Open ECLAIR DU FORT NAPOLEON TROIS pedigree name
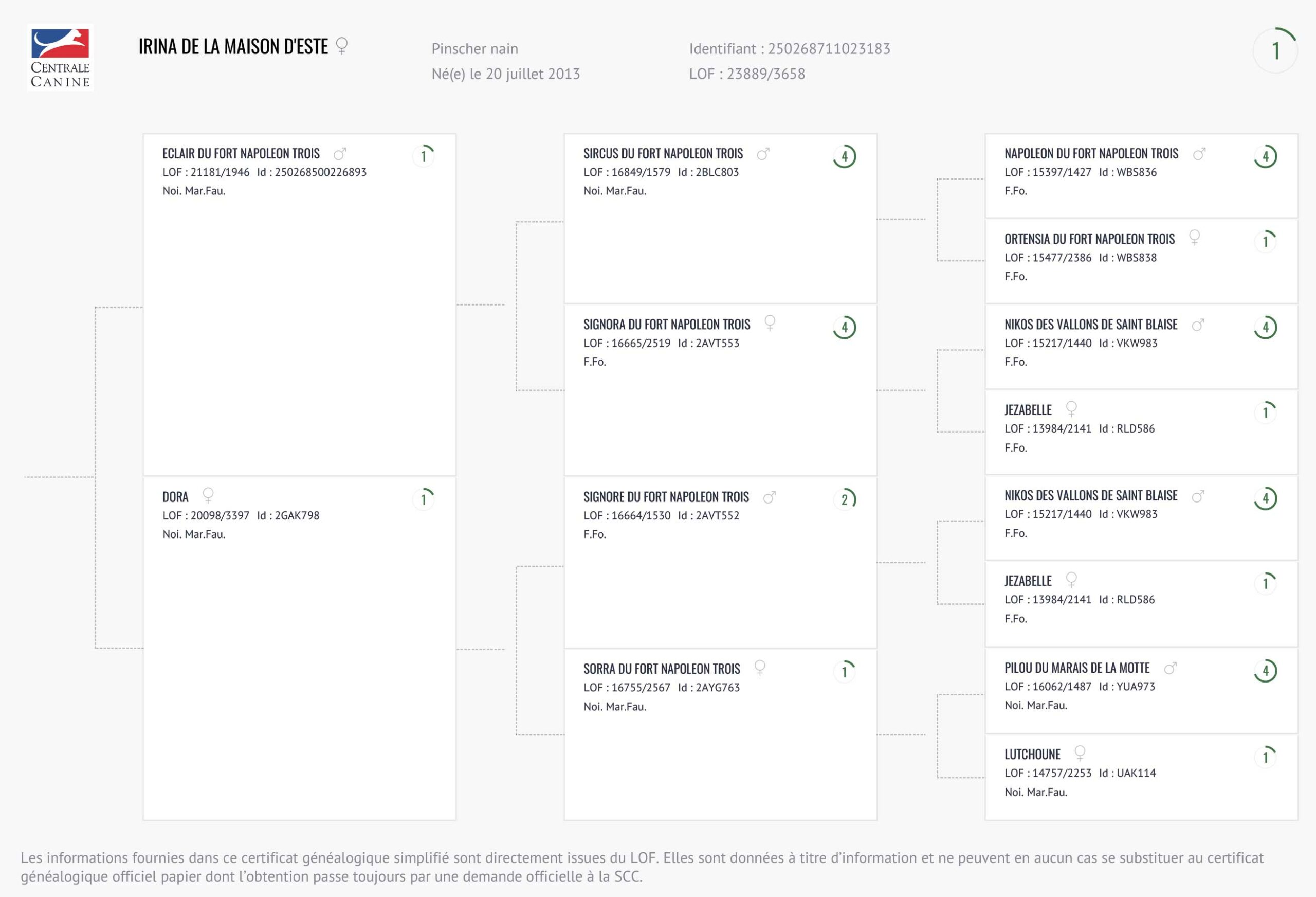Image resolution: width=1316 pixels, height=897 pixels. coord(241,154)
